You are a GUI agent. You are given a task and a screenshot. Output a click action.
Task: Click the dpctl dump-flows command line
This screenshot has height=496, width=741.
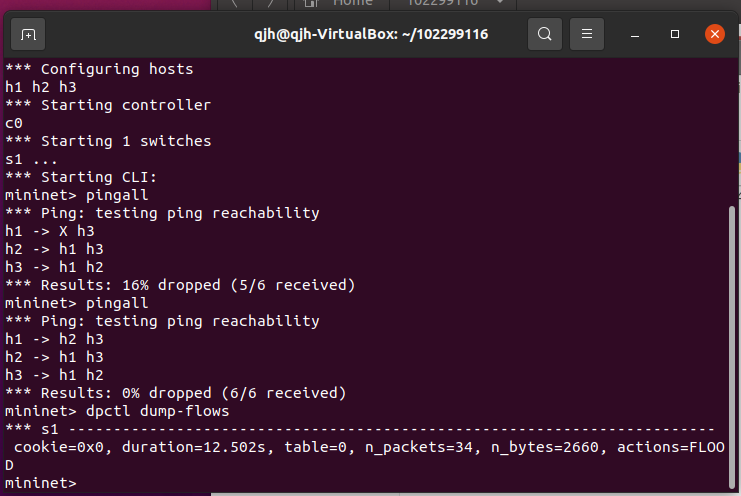(117, 411)
